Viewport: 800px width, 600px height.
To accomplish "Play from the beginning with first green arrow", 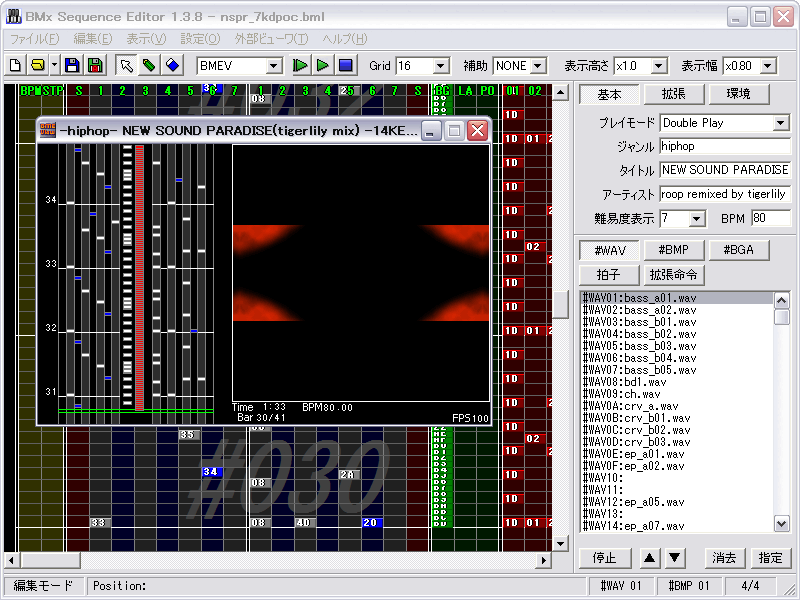I will pos(300,66).
